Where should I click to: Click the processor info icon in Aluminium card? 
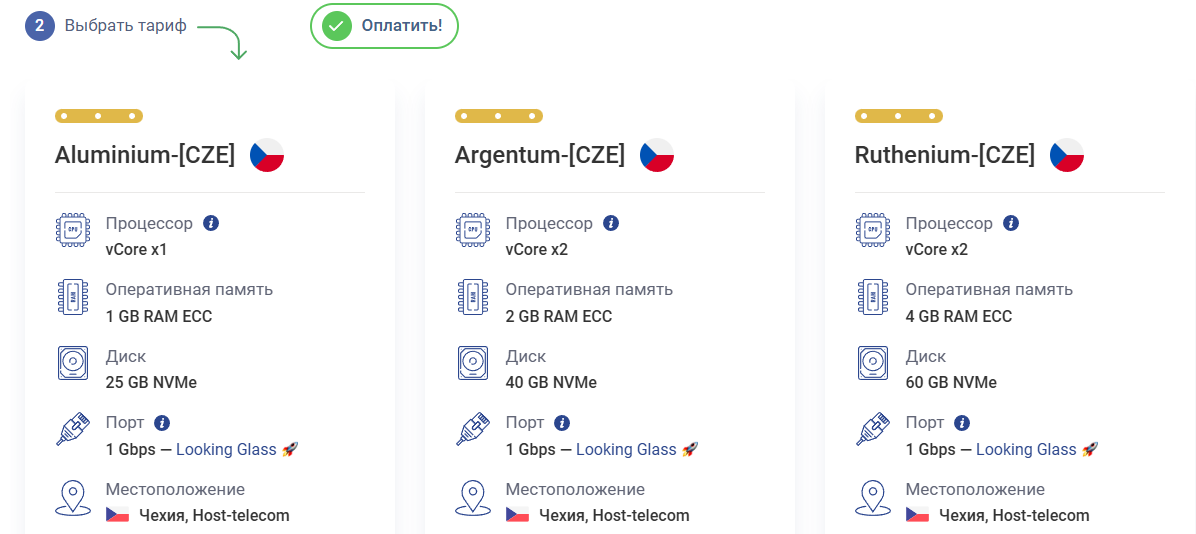211,223
